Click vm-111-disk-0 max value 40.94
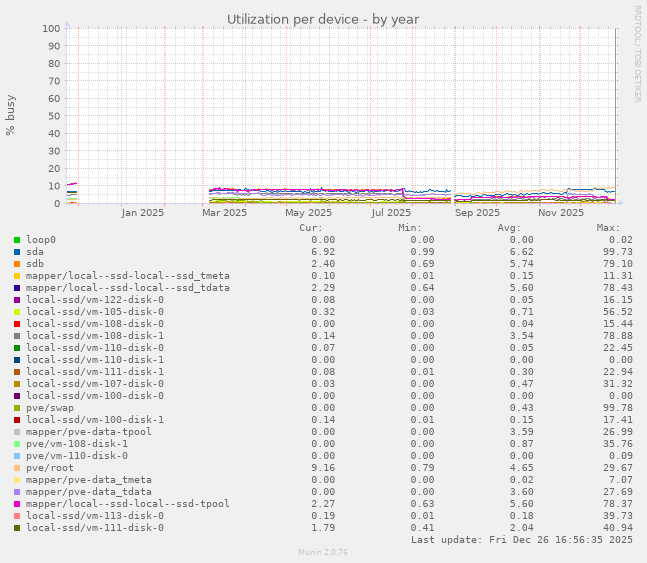Viewport: 647px width, 563px height. click(618, 528)
